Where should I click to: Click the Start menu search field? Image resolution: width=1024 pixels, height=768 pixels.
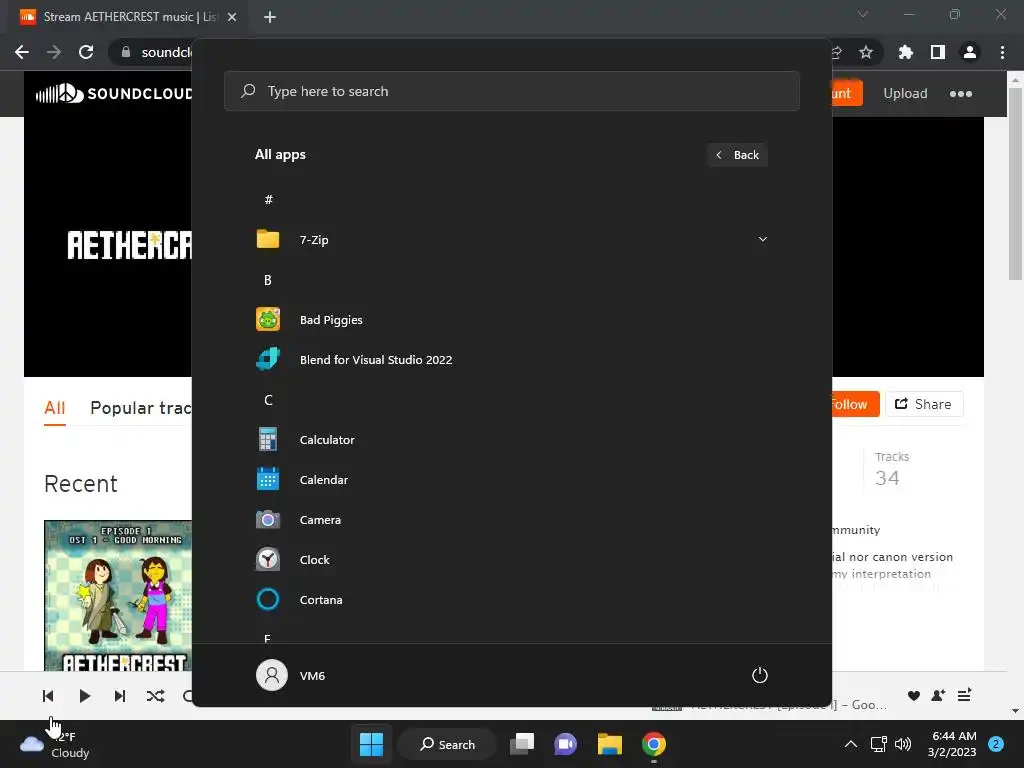511,91
